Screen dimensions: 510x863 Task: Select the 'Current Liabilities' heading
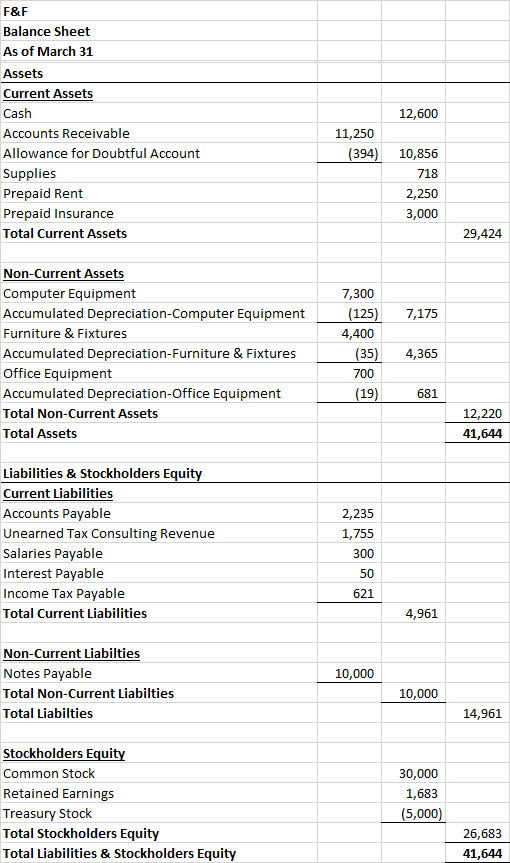coord(58,494)
